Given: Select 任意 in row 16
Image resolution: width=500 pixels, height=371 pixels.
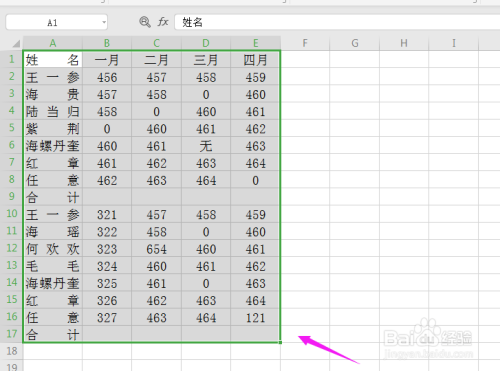Looking at the screenshot, I should (53, 317).
